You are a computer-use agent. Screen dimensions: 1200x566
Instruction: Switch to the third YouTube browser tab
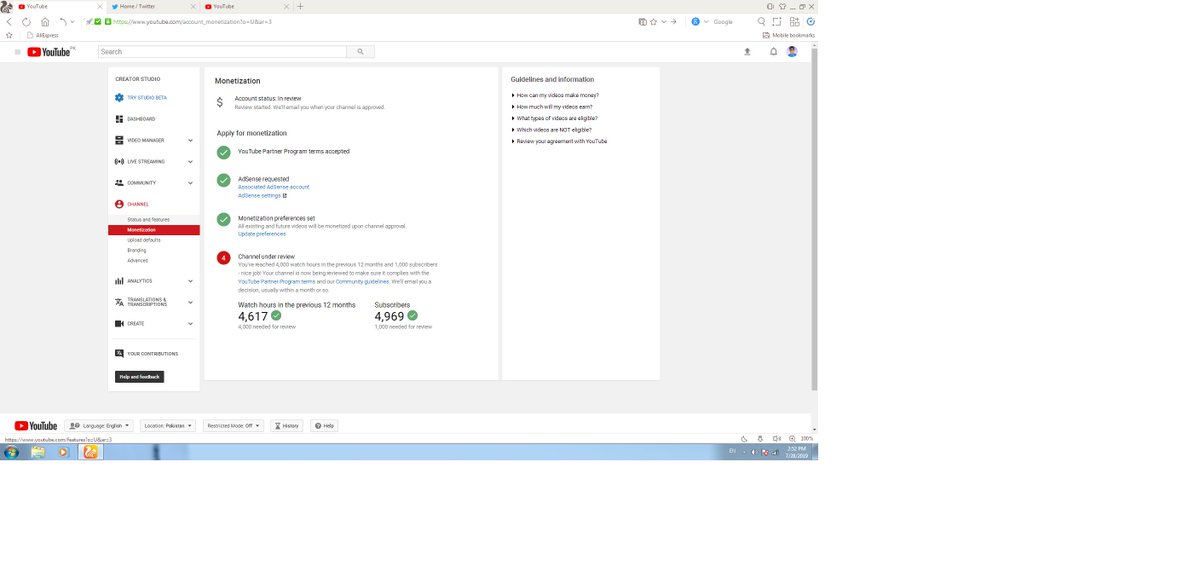pos(246,6)
